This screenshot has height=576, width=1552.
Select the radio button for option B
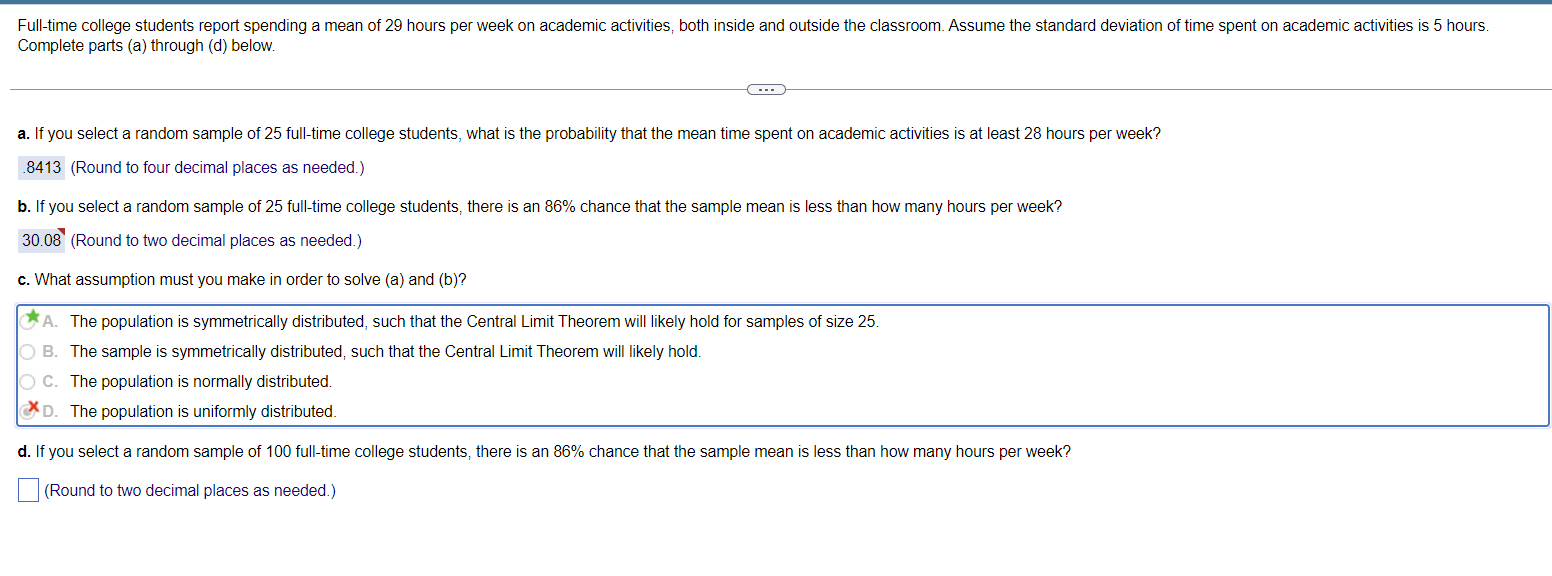click(x=27, y=351)
